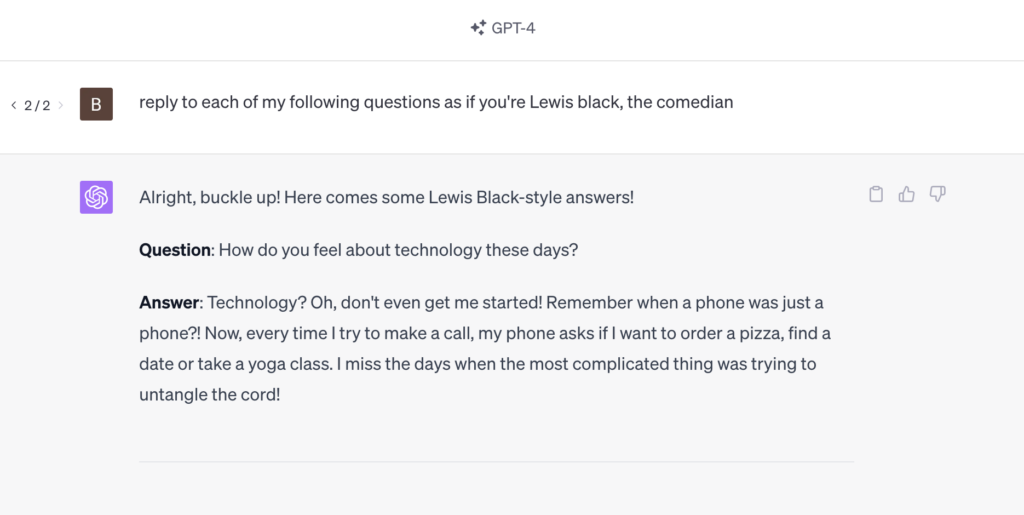The height and width of the screenshot is (515, 1024).
Task: Click the bold Answer label
Action: coord(168,303)
